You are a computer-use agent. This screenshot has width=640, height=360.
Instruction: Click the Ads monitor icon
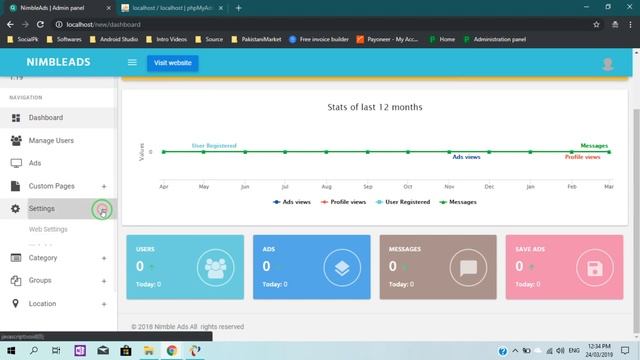16,163
